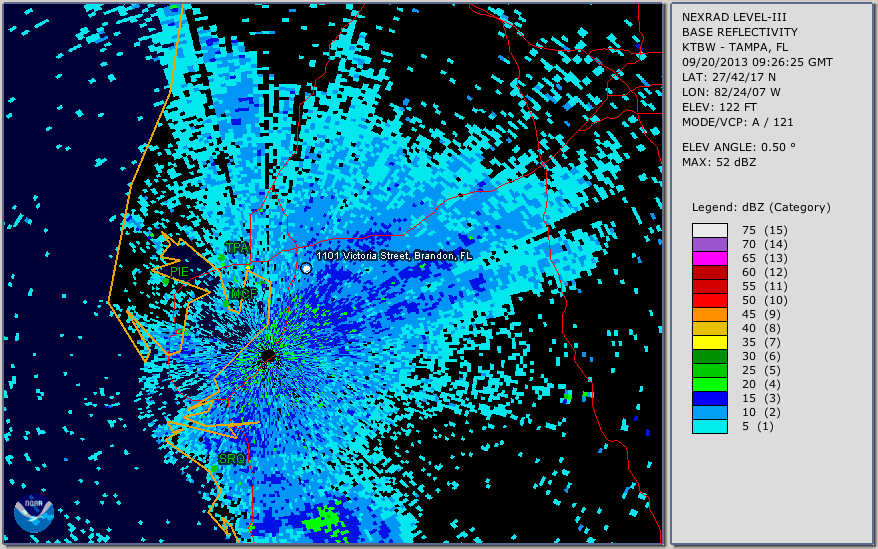Click the MCF airport label

pyautogui.click(x=244, y=294)
